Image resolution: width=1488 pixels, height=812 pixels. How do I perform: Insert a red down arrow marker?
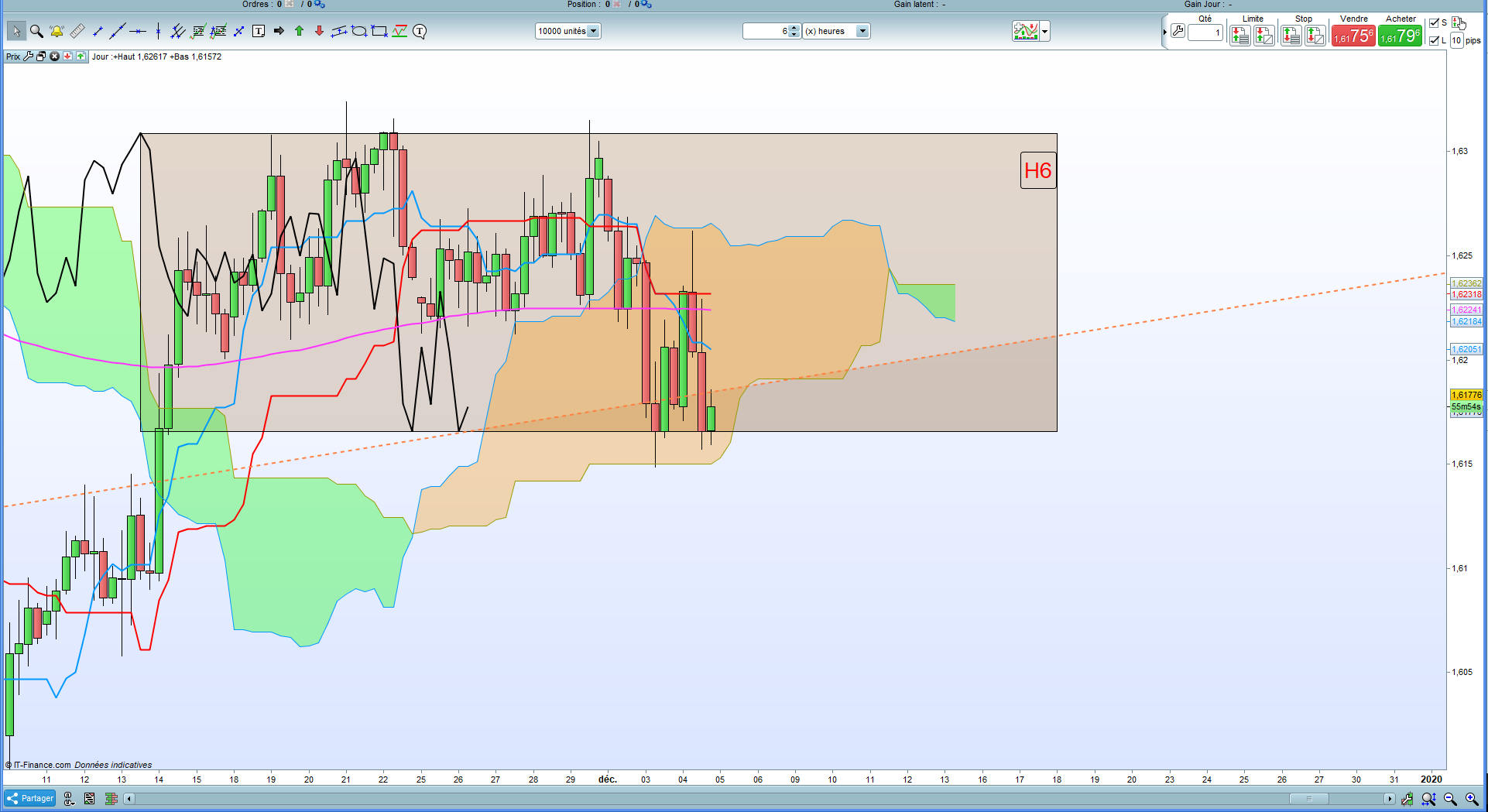coord(319,31)
